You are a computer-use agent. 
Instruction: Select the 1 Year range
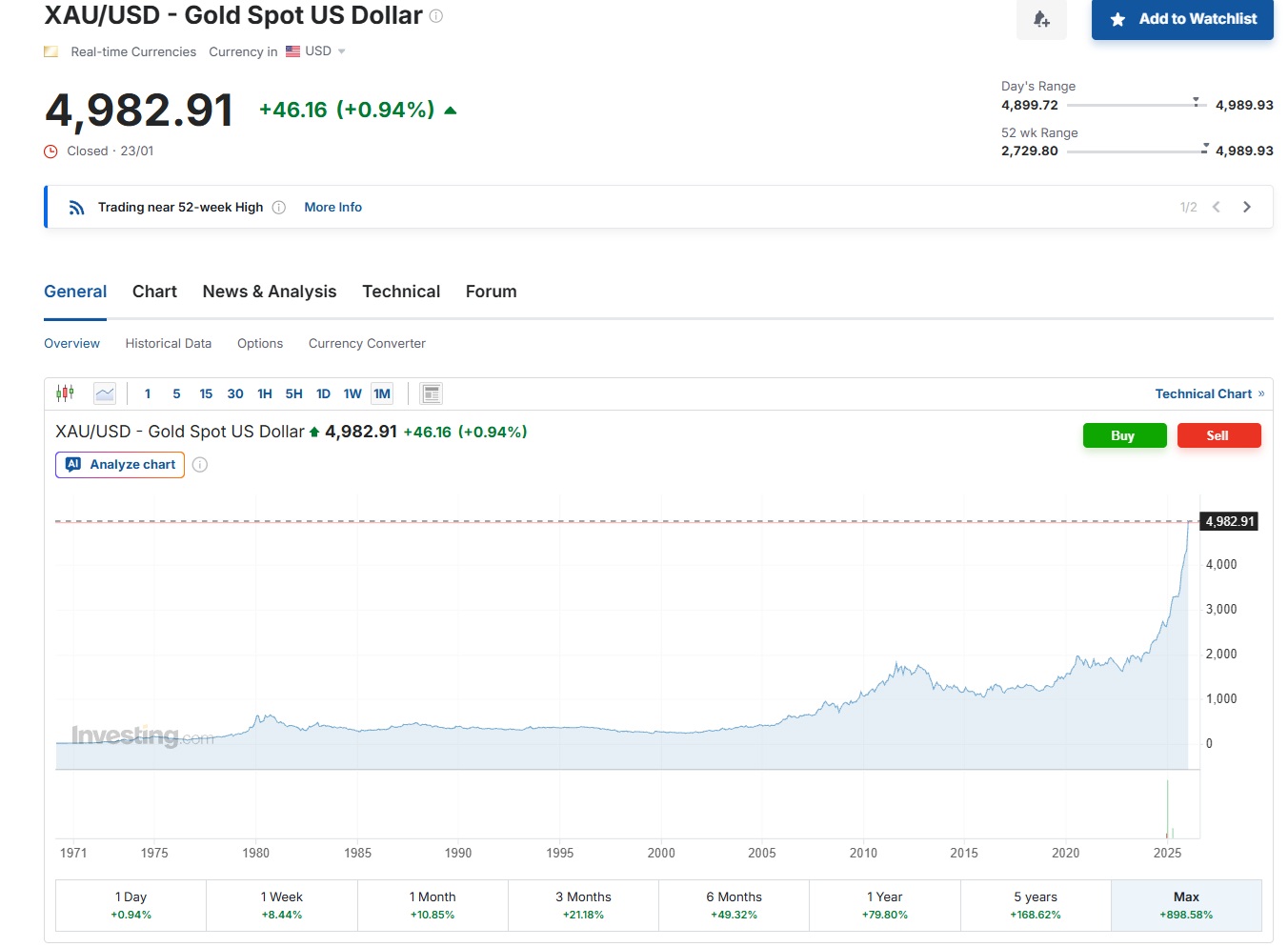885,905
